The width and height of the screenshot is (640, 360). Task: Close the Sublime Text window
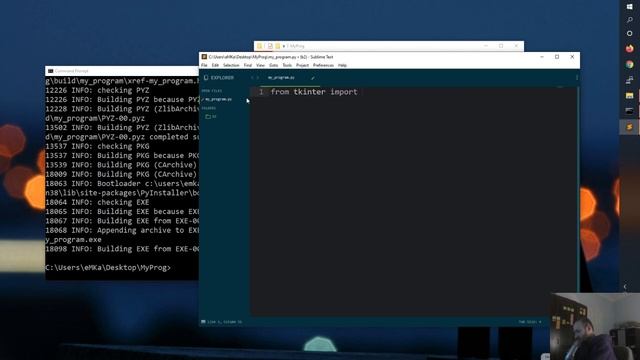tap(572, 57)
